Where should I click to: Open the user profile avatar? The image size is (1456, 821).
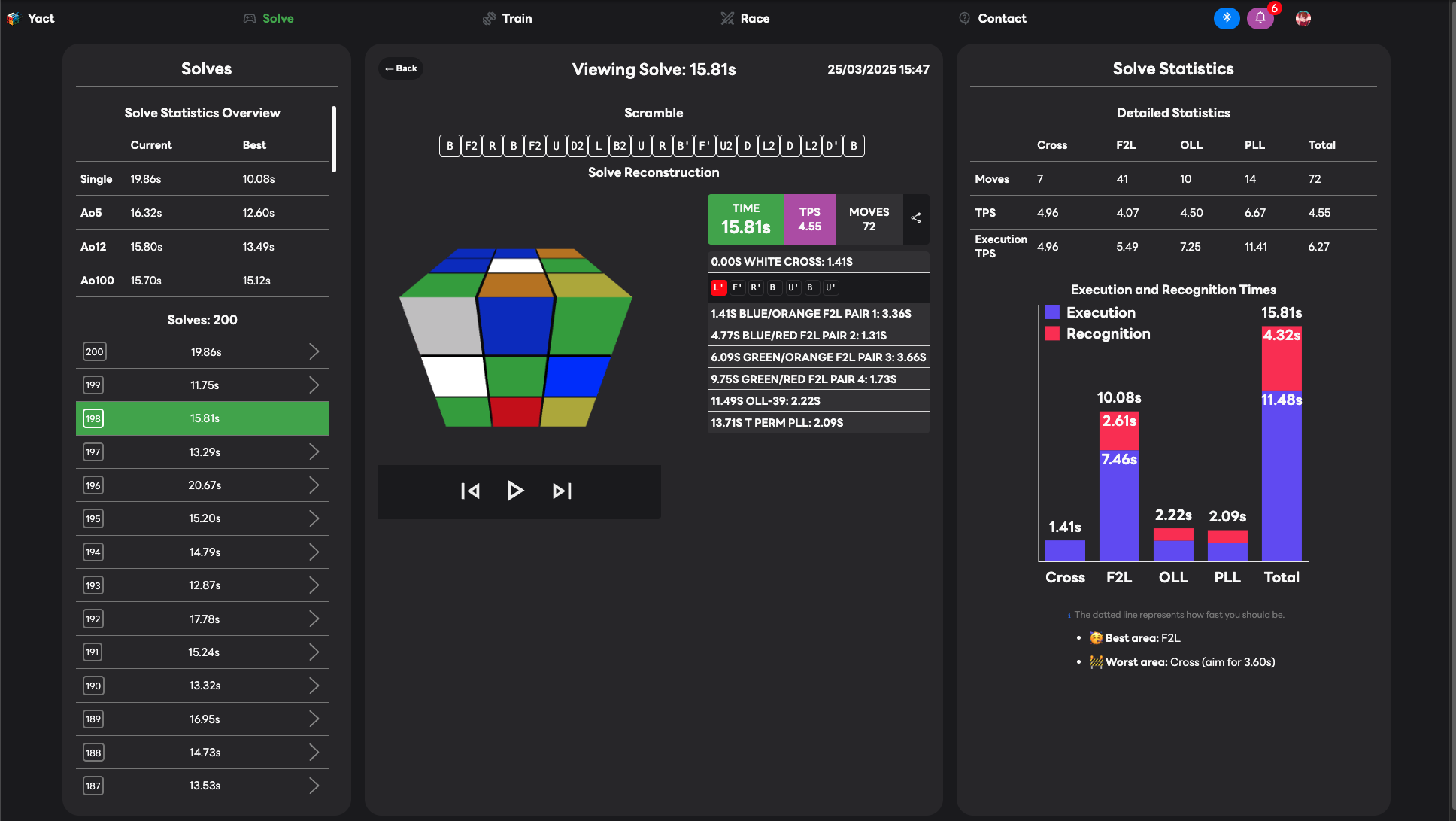[x=1303, y=18]
